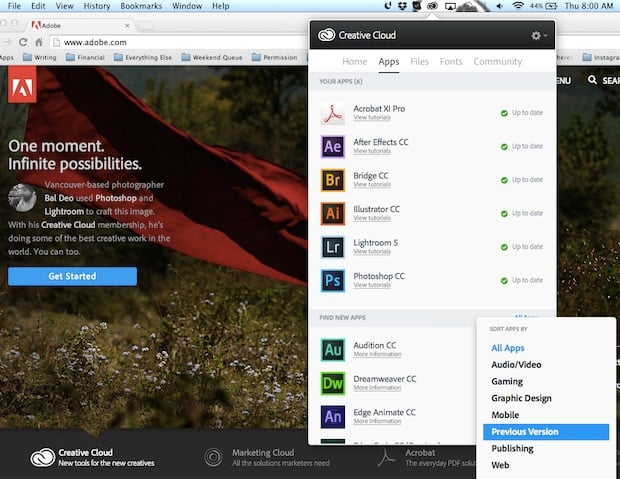
Task: Switch to the Files tab
Action: (x=420, y=62)
